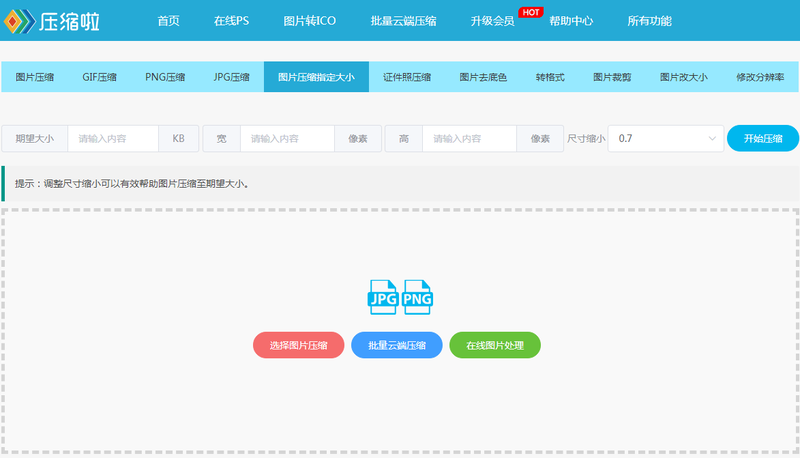Switch to the 转格式 tab
Image resolution: width=800 pixels, height=458 pixels.
tap(550, 77)
